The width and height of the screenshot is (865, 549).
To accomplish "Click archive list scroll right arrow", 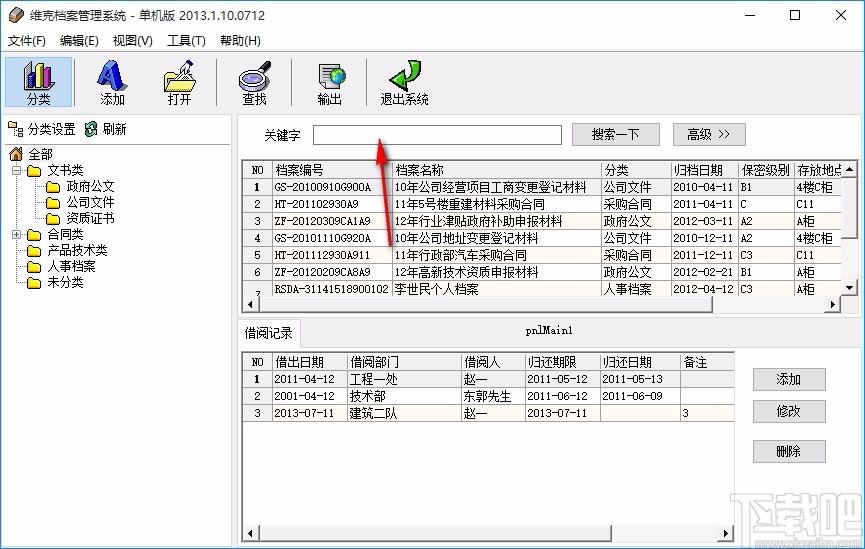I will (x=833, y=304).
